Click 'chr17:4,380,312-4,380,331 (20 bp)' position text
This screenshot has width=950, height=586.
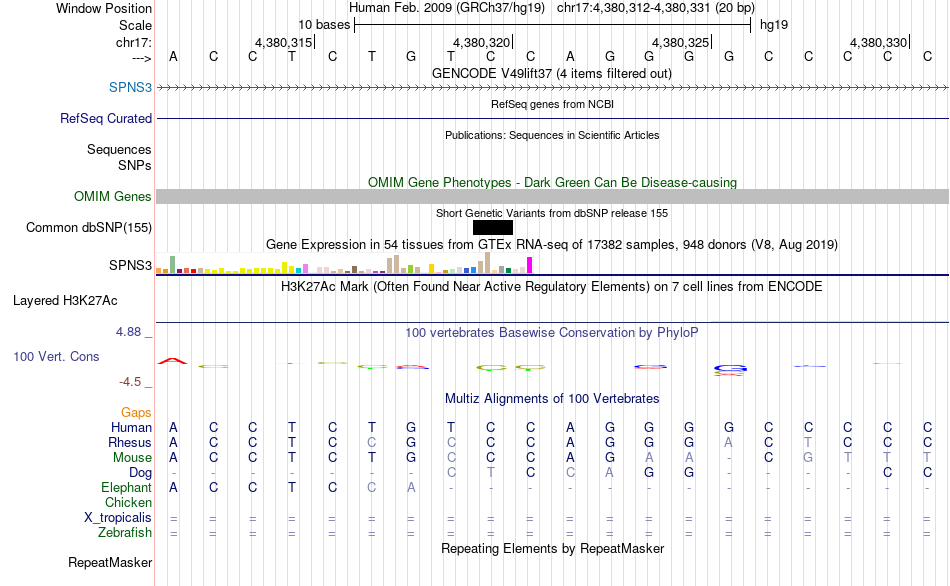(656, 8)
